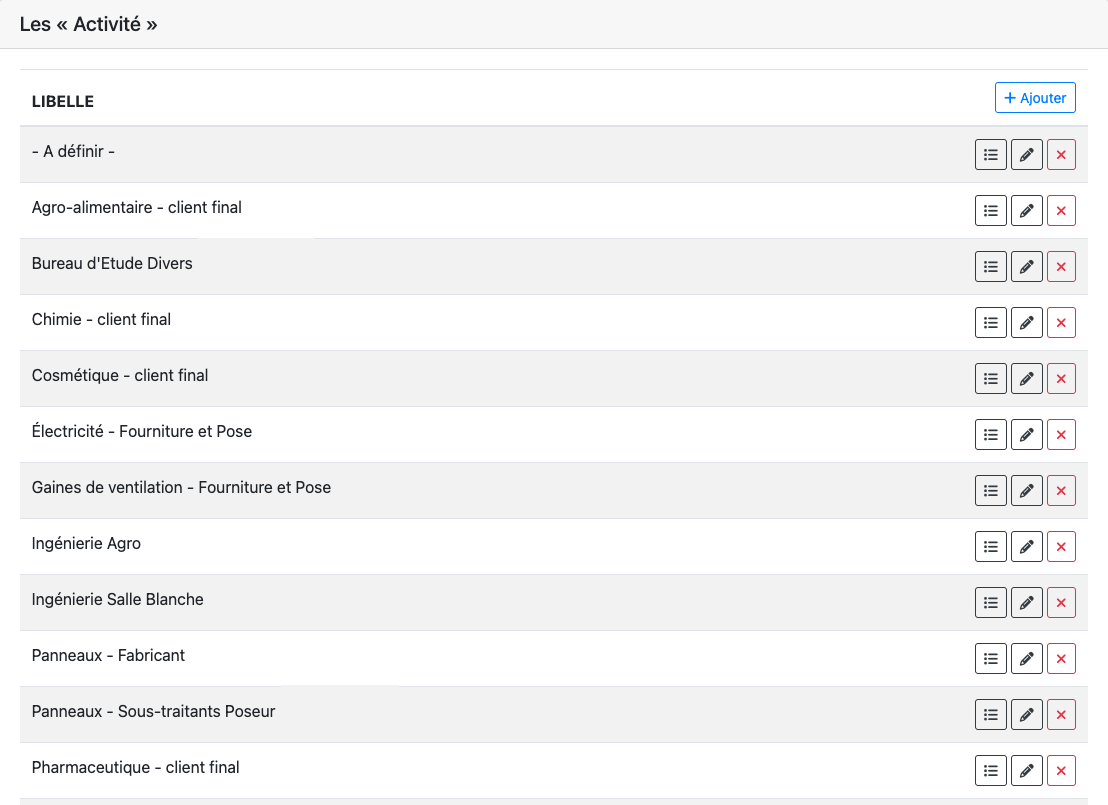Delete 'Pharmaceutique - client final' entry
Screen dimensions: 1108x805
(1061, 771)
